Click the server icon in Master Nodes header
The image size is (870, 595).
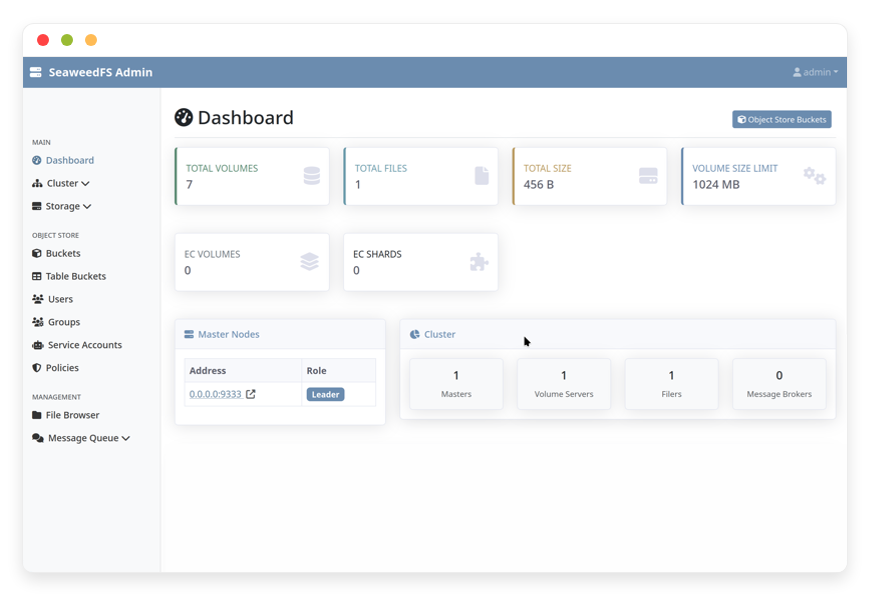(x=189, y=334)
